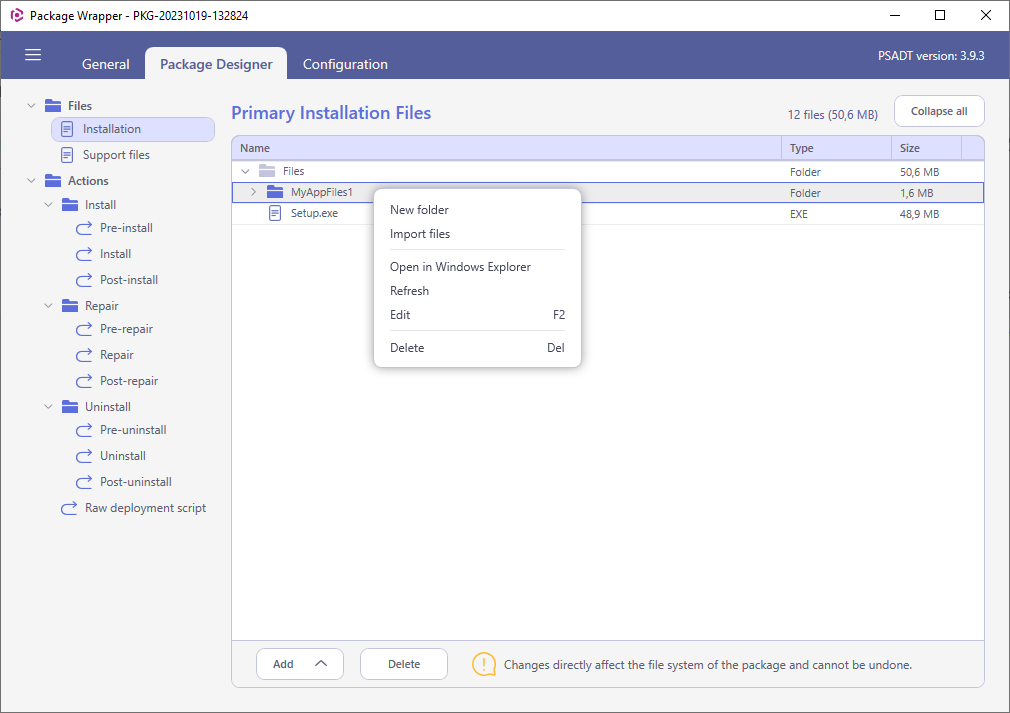Sort by the Size column header
This screenshot has height=713, width=1010.
point(926,148)
